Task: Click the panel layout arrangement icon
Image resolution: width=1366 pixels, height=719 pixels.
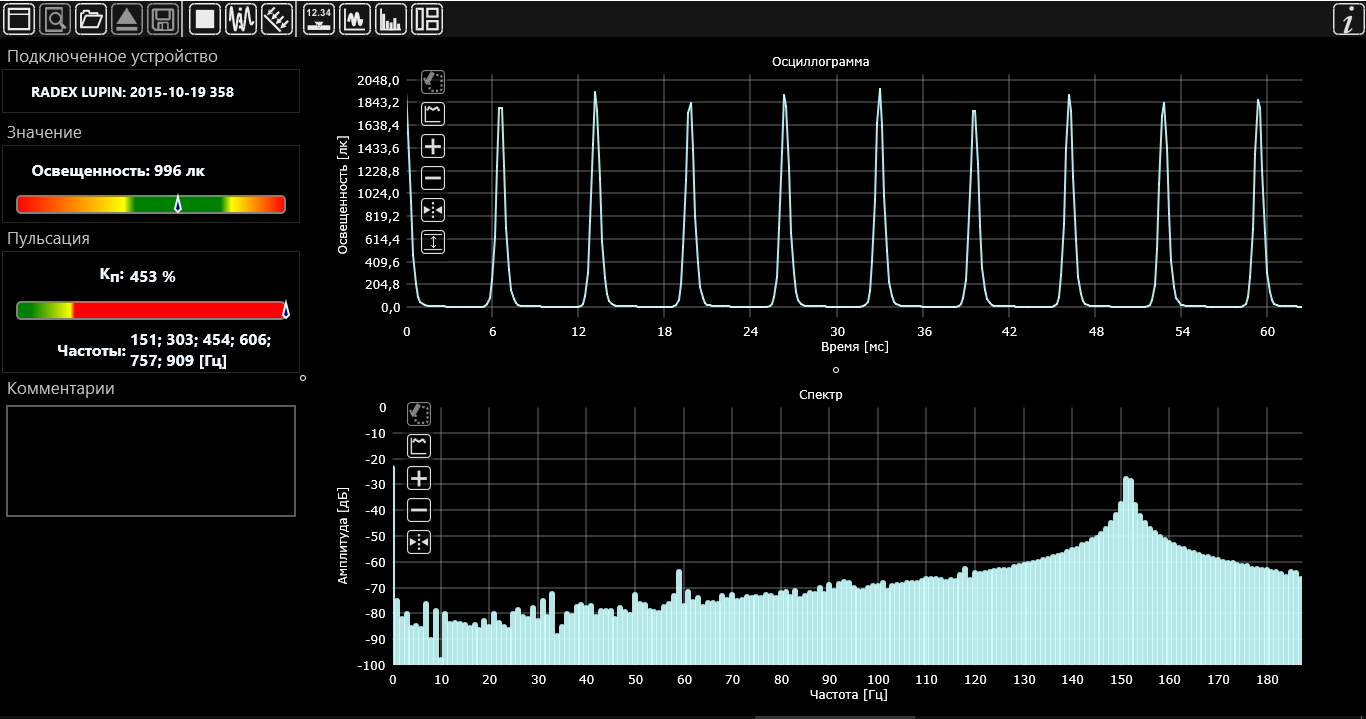Action: click(x=427, y=18)
